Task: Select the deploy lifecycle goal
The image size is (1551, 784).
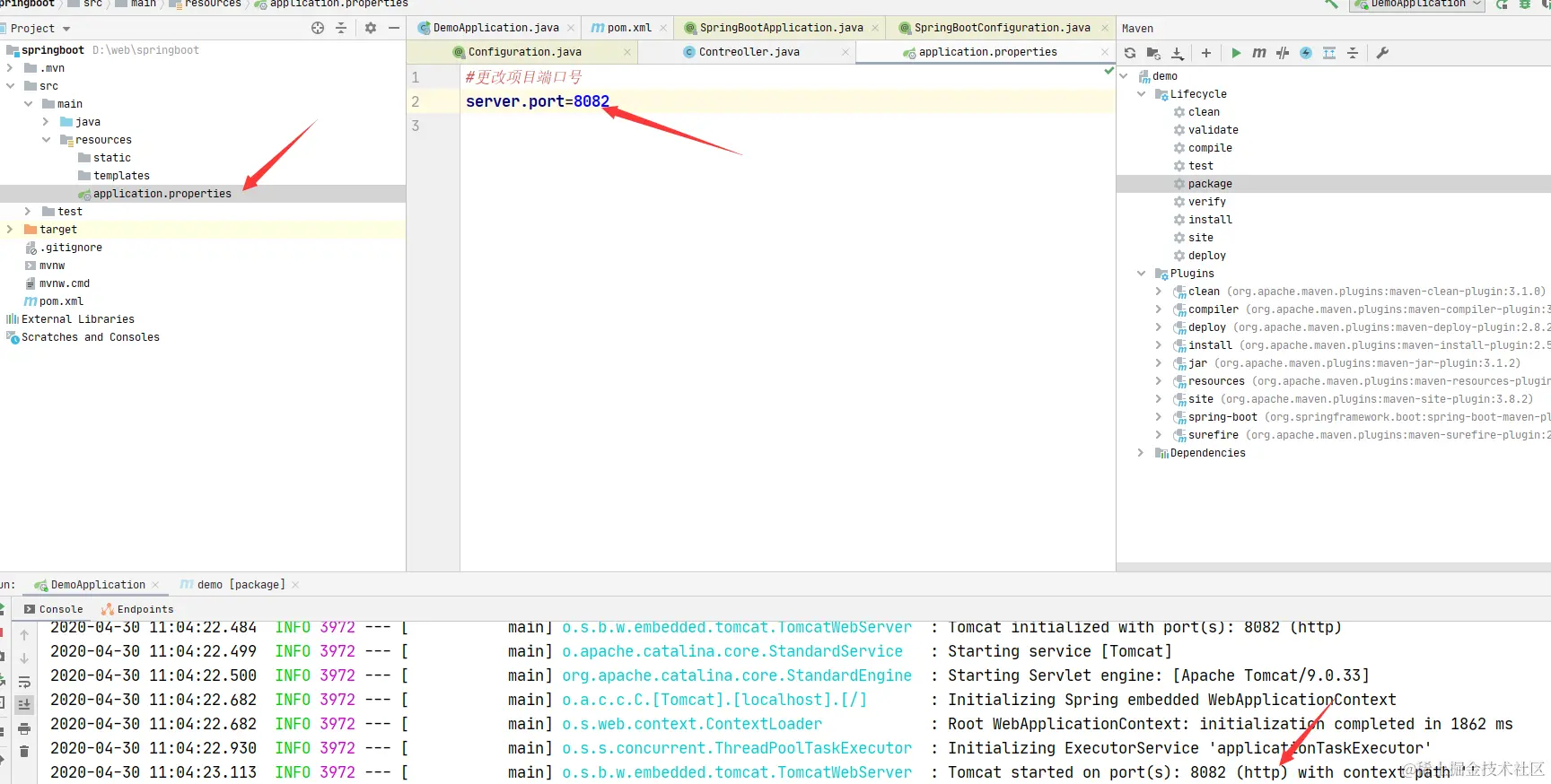Action: tap(1206, 256)
